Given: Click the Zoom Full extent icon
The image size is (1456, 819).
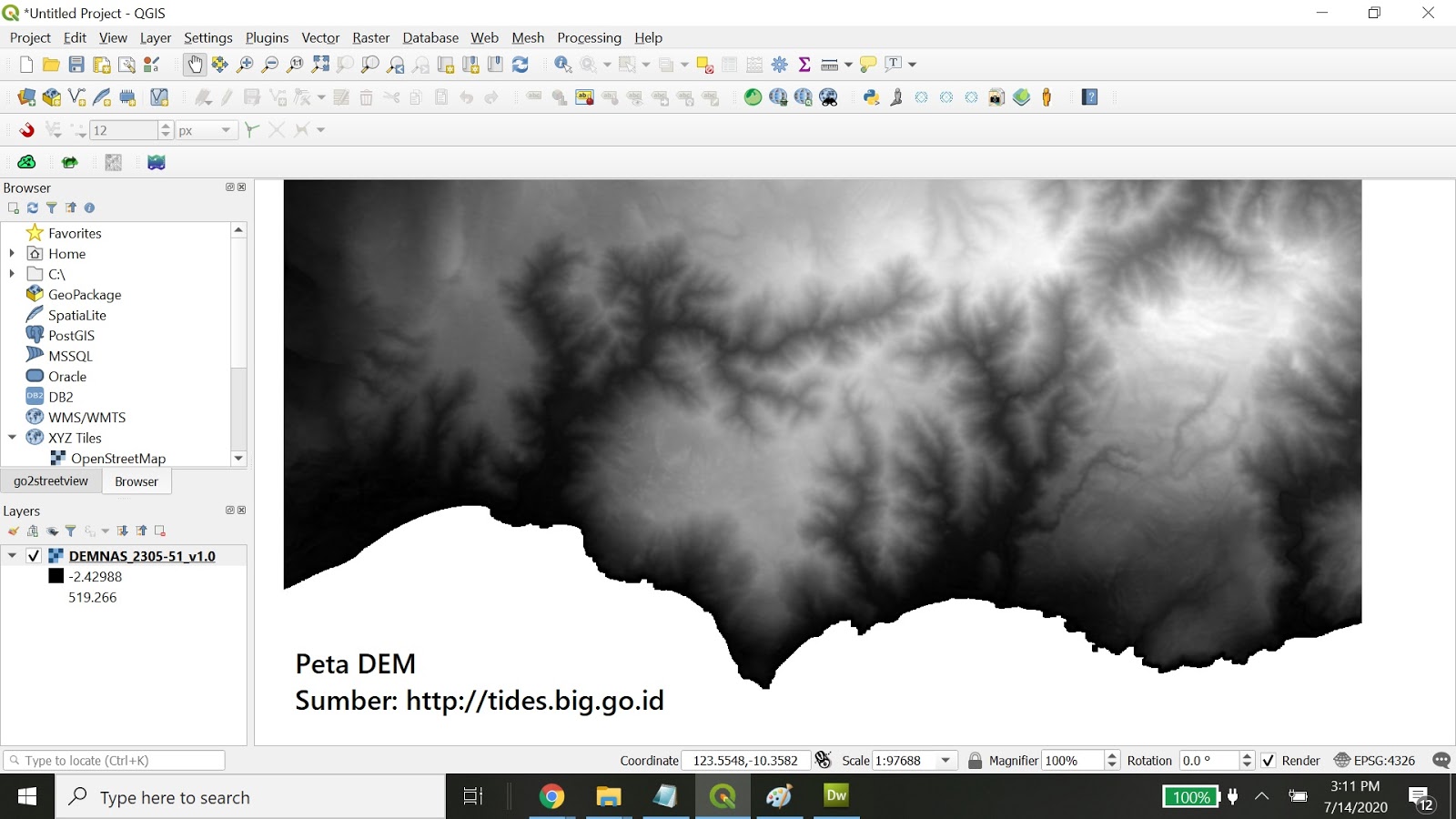Looking at the screenshot, I should click(x=319, y=64).
